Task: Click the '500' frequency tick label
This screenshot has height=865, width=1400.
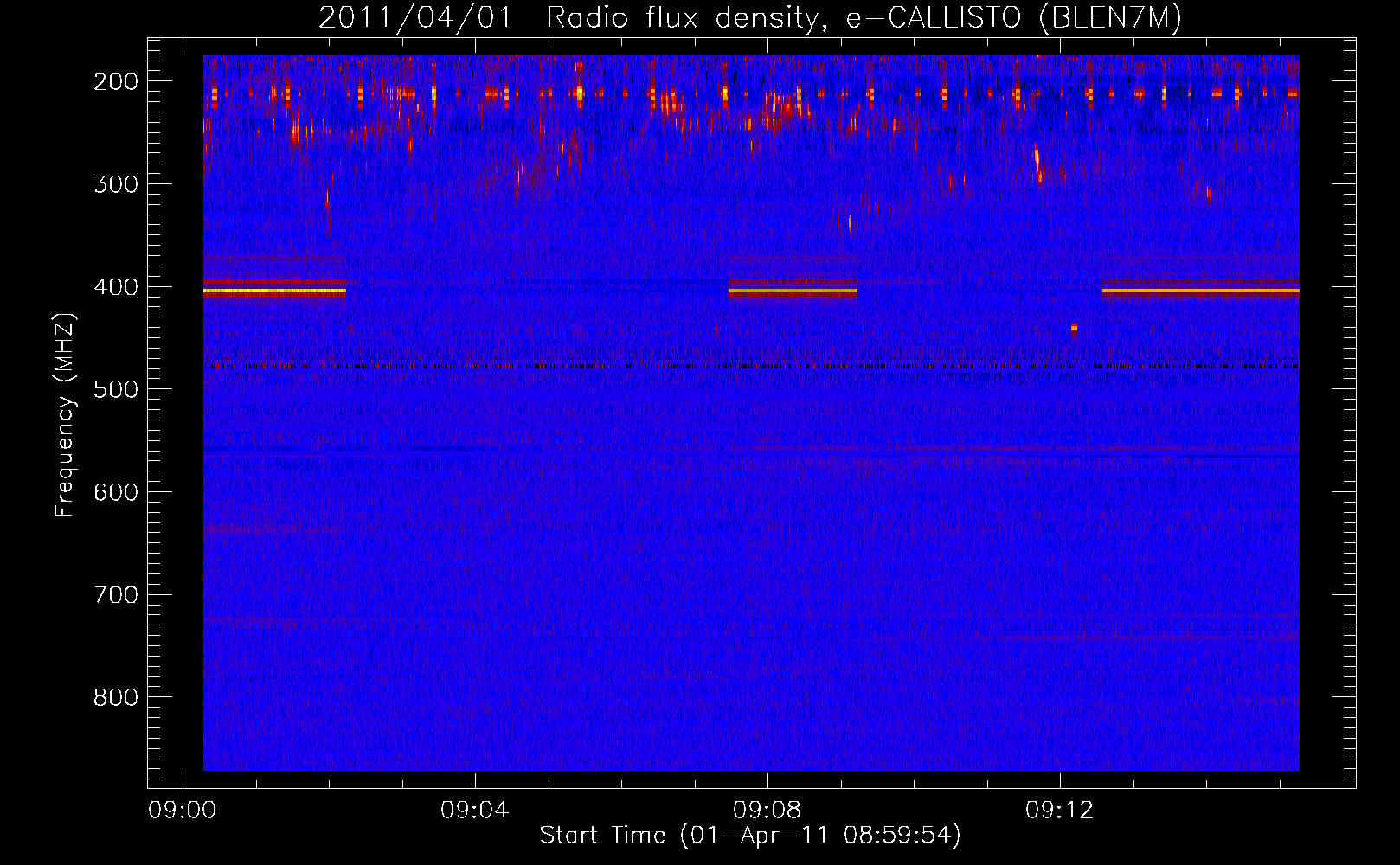Action: pyautogui.click(x=116, y=389)
